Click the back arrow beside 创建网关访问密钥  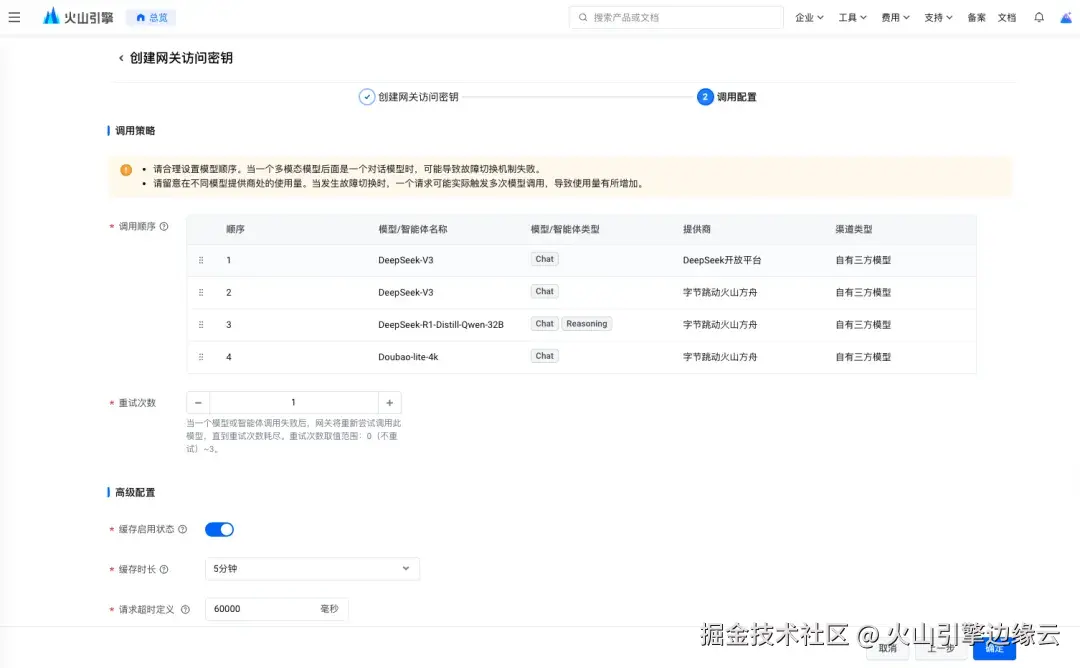click(121, 58)
